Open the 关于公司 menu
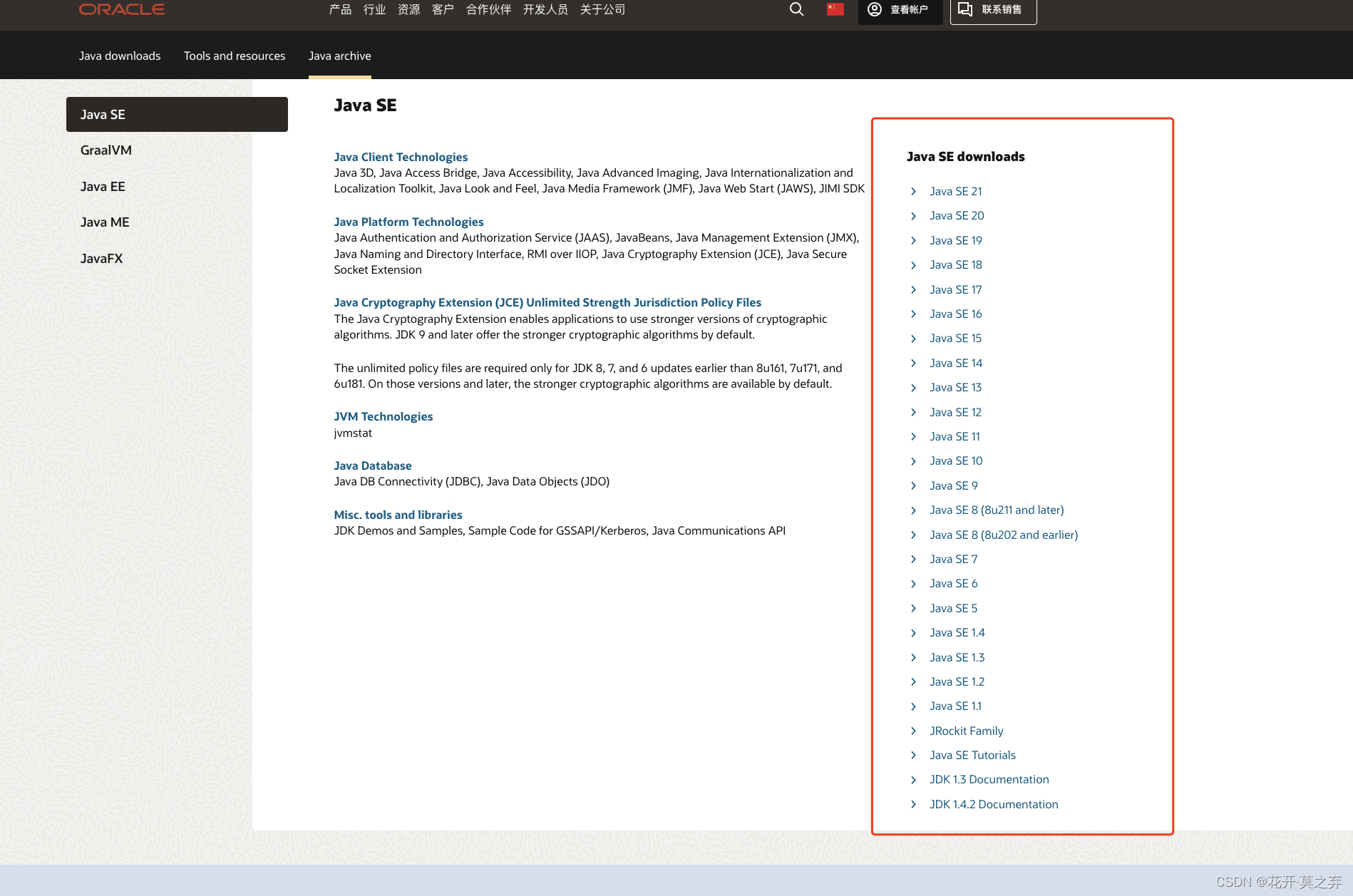The height and width of the screenshot is (896, 1353). pos(602,9)
